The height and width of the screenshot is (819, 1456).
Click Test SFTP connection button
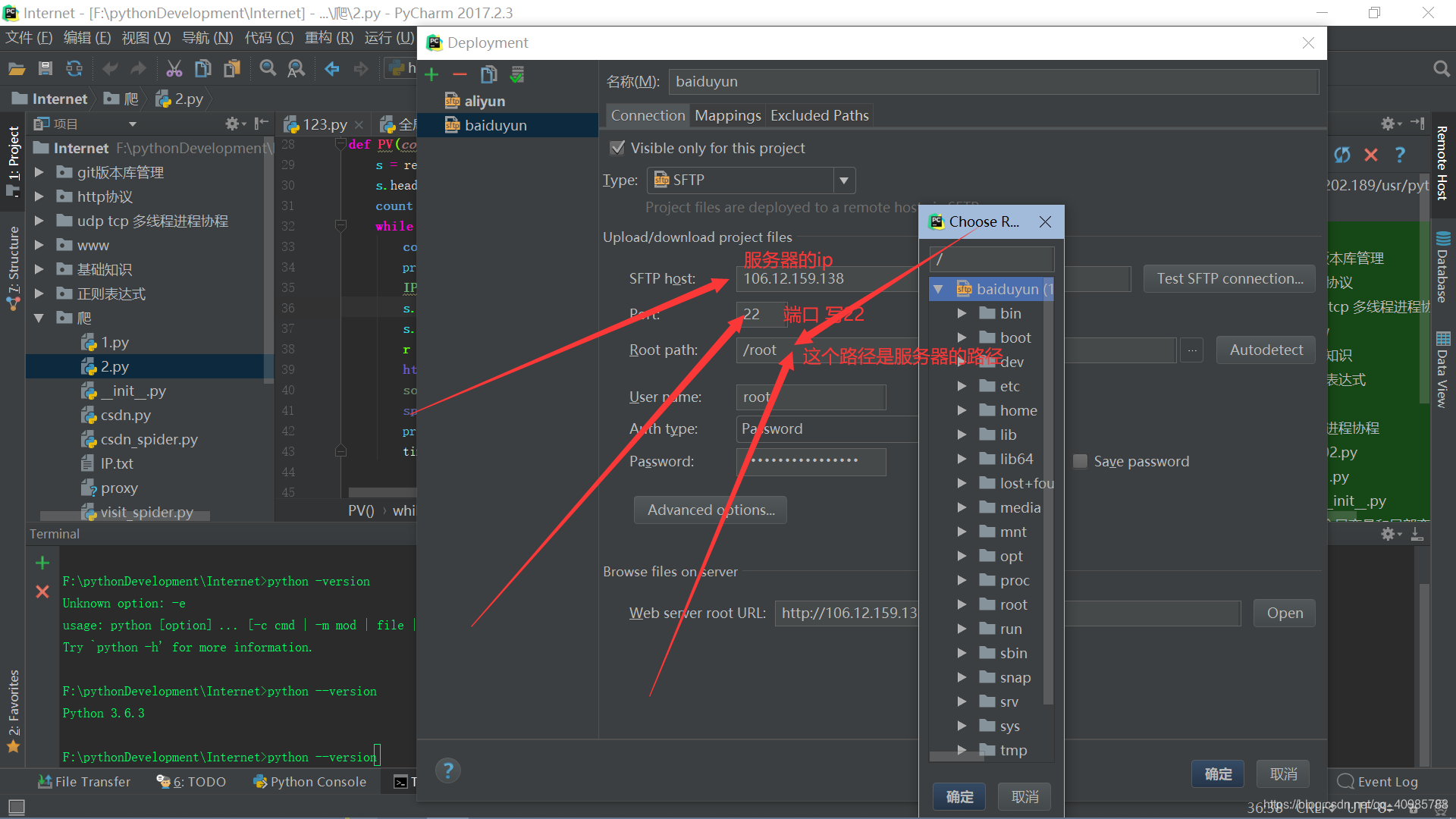coord(1229,279)
